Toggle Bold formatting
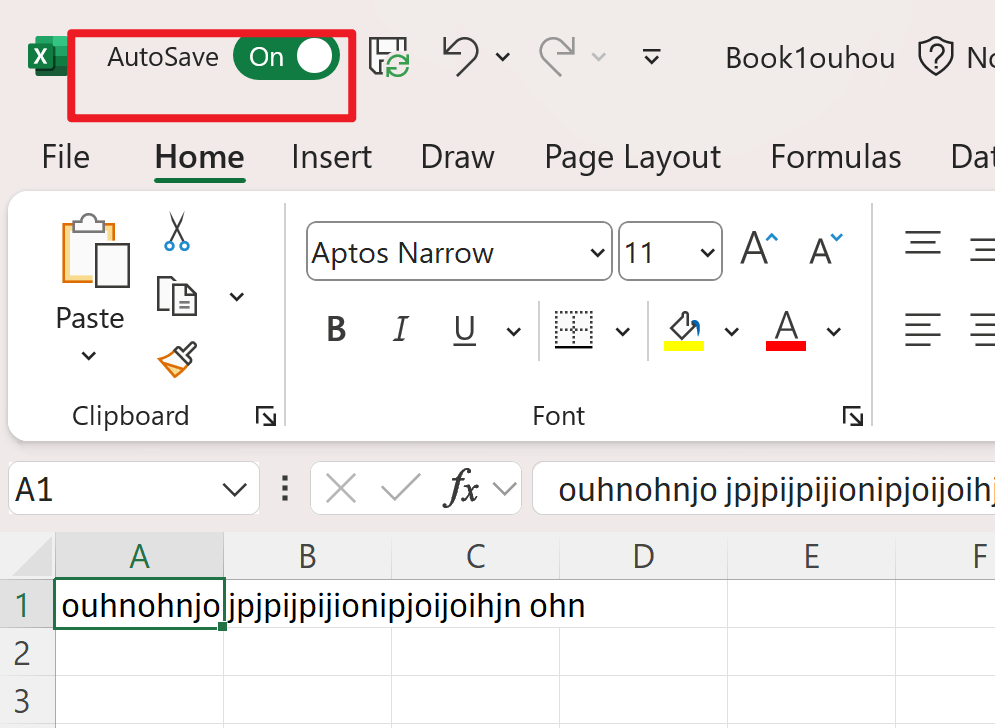 pos(336,329)
